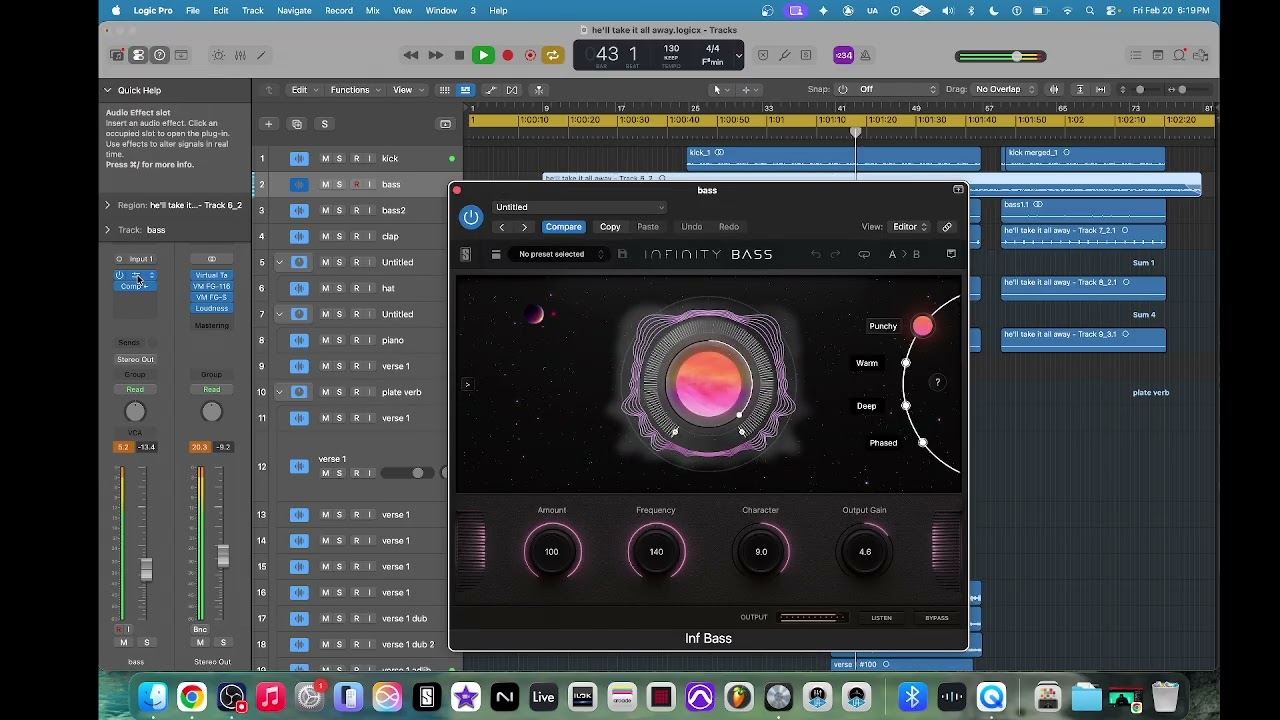Open the No preset selected dropdown
The image size is (1280, 720).
click(560, 254)
